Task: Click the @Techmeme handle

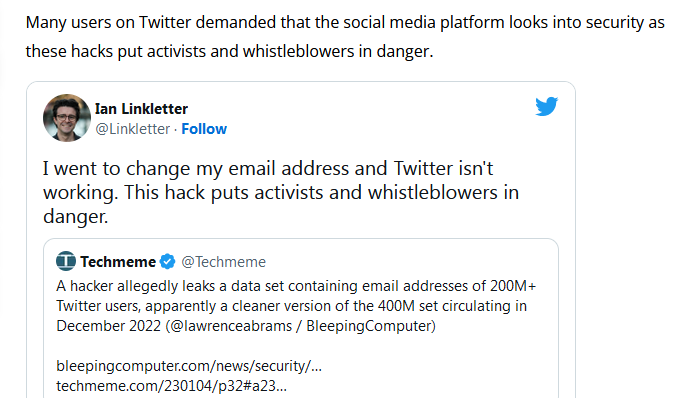Action: [224, 262]
